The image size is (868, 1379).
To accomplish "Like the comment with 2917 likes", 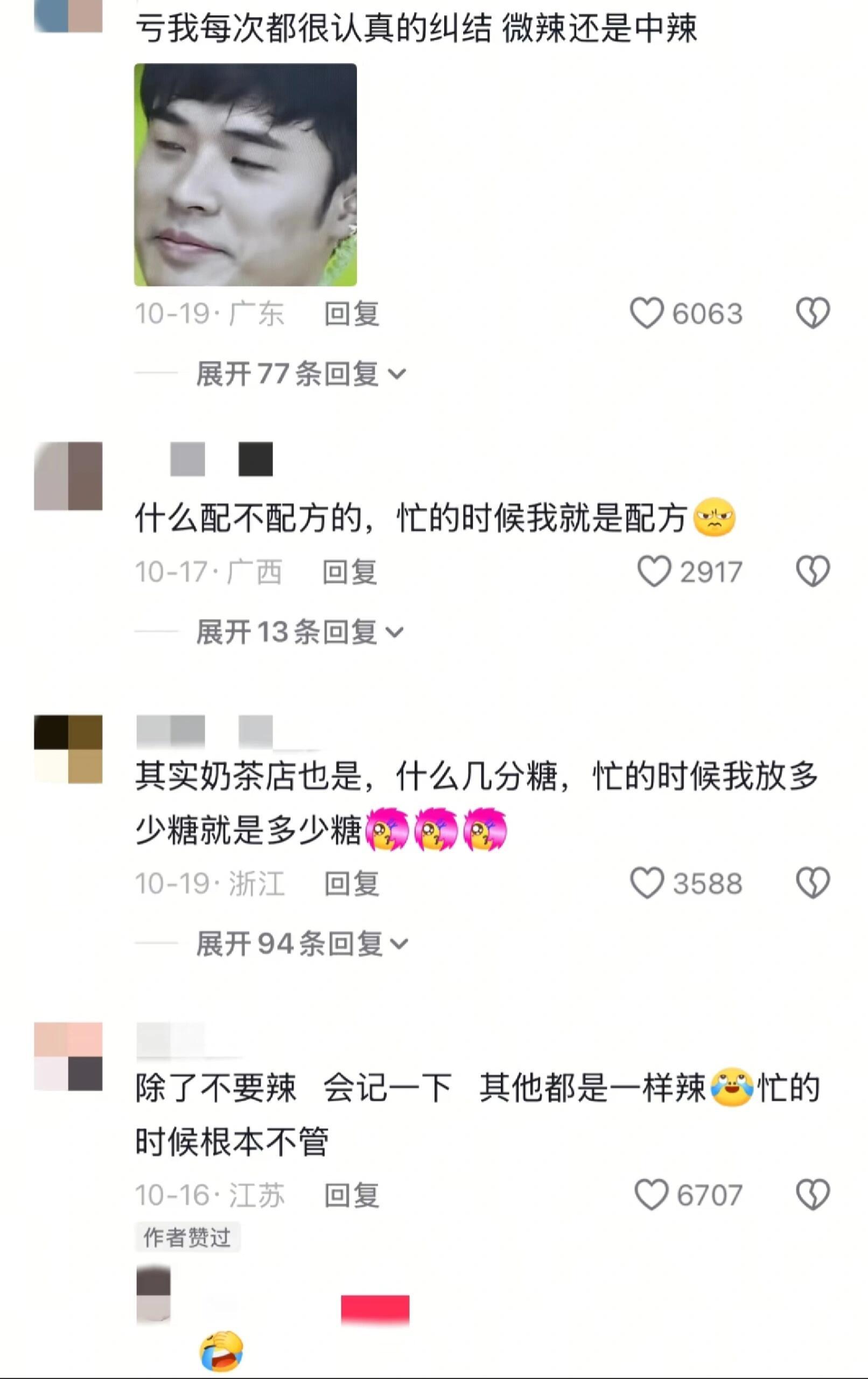I will click(654, 572).
